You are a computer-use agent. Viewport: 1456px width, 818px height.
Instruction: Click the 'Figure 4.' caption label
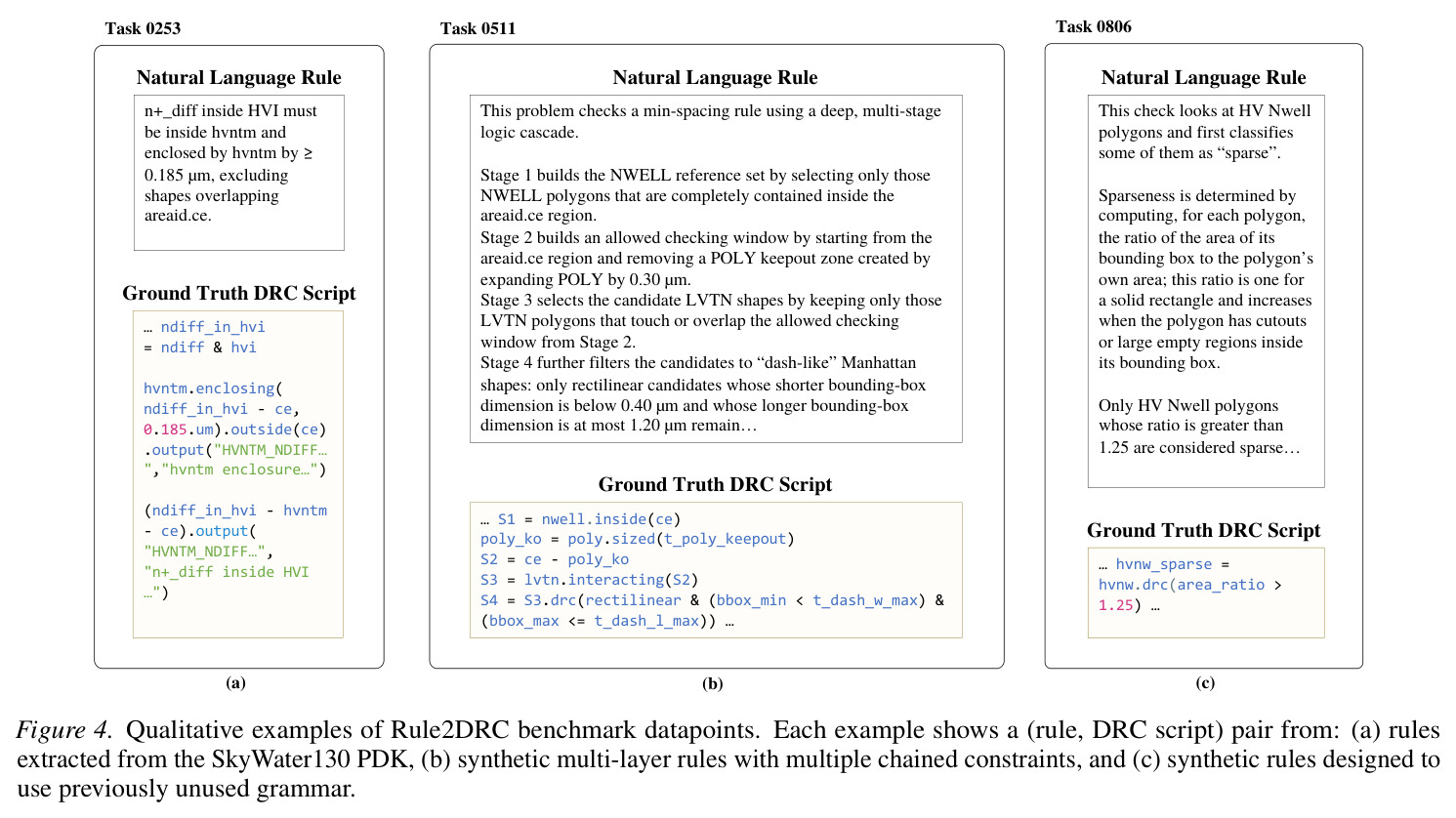tap(63, 730)
